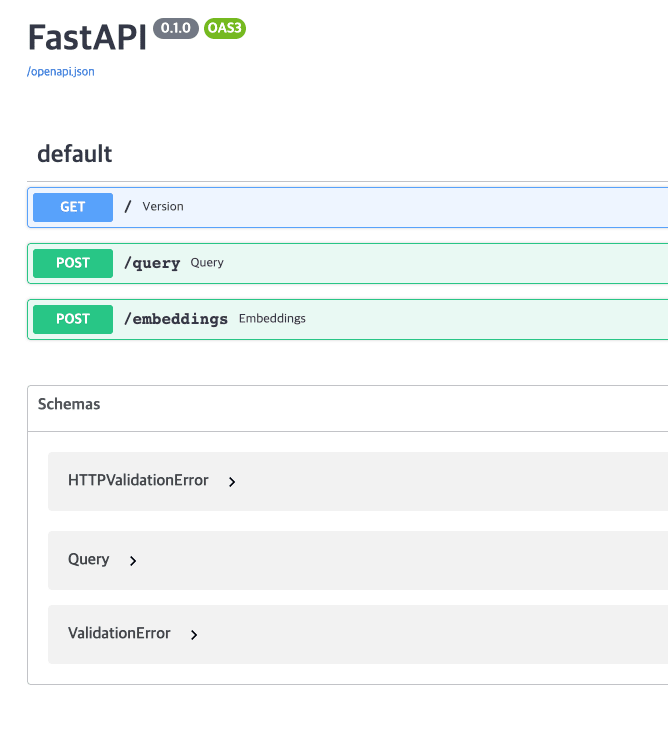Image resolution: width=668 pixels, height=736 pixels.
Task: Click the POST badge for /embeddings
Action: [x=73, y=319]
